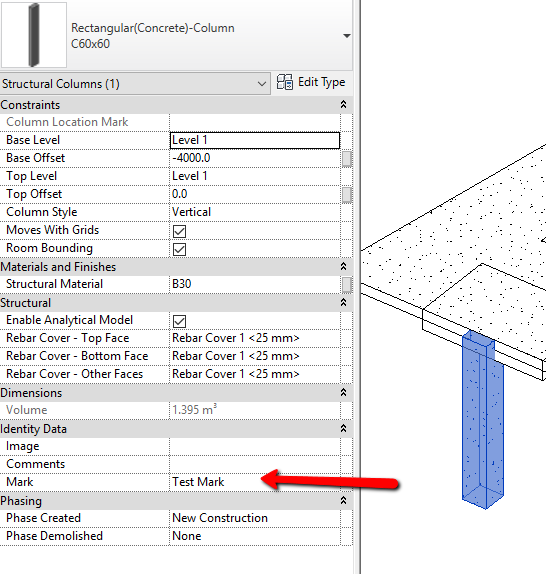This screenshot has width=546, height=574.
Task: Click the Column Location Mark label
Action: pyautogui.click(x=67, y=122)
